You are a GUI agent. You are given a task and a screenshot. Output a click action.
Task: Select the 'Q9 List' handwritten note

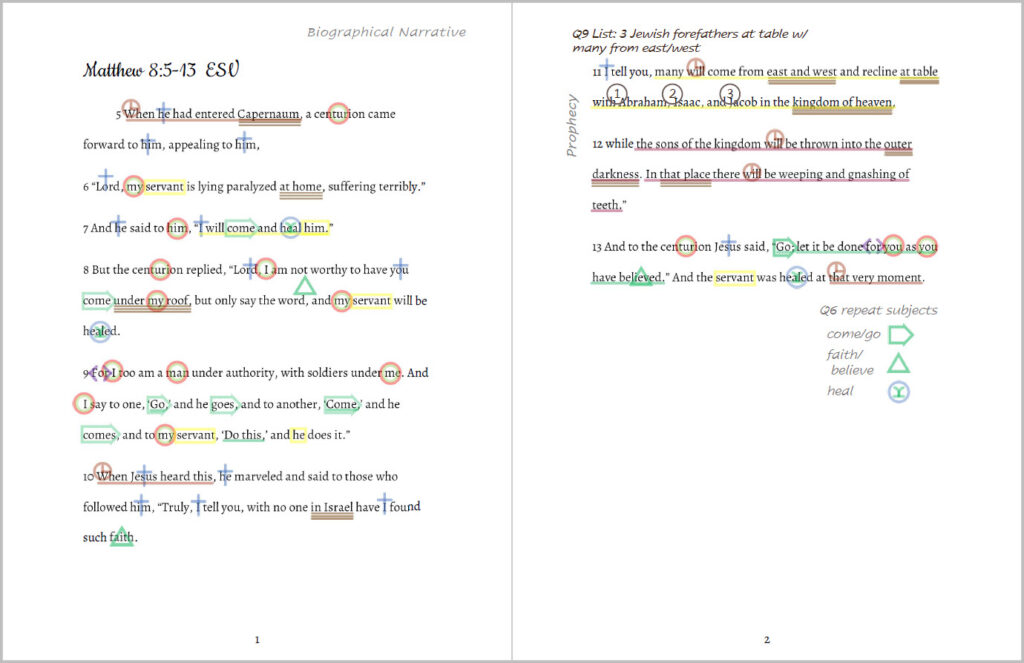pos(690,41)
